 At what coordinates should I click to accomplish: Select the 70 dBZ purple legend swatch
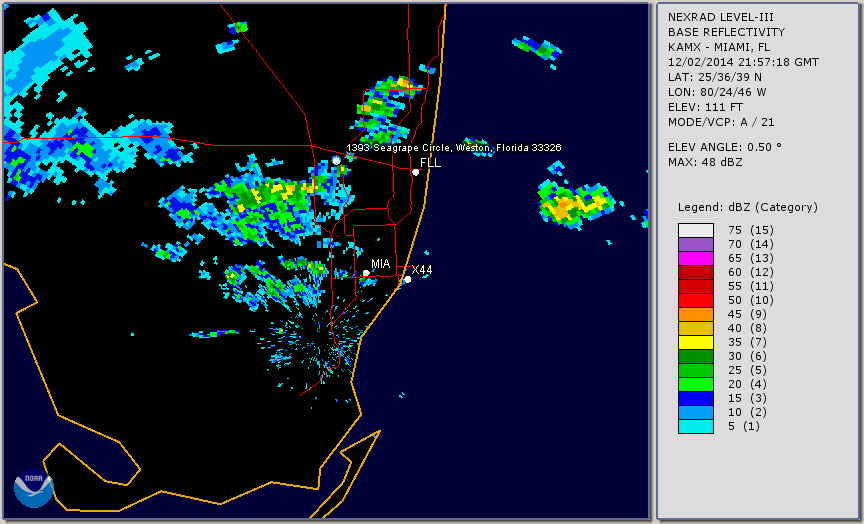(x=696, y=244)
